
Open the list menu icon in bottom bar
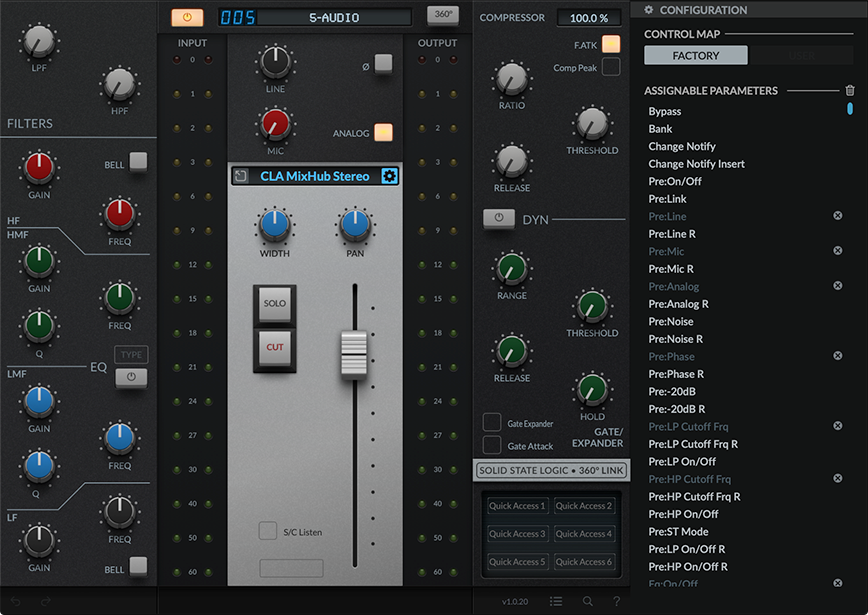point(556,603)
